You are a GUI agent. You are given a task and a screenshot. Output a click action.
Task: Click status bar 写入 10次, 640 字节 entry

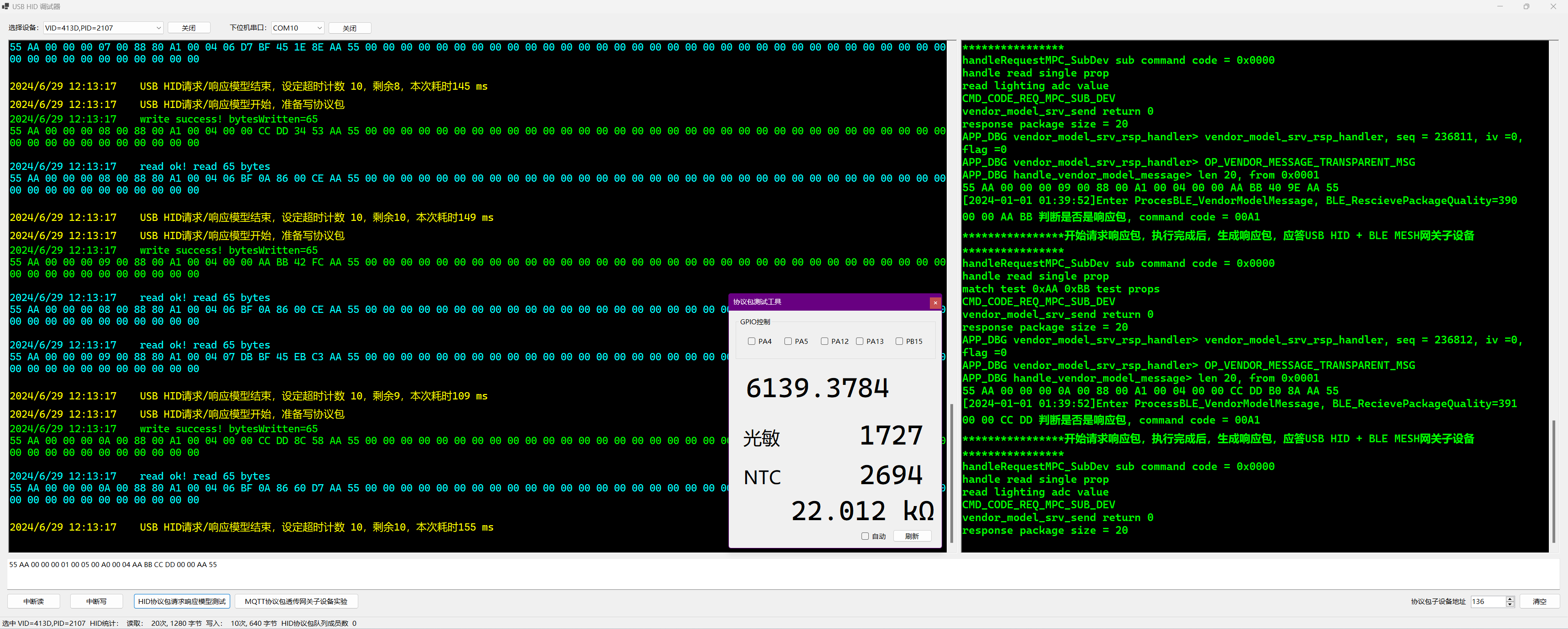[x=241, y=623]
